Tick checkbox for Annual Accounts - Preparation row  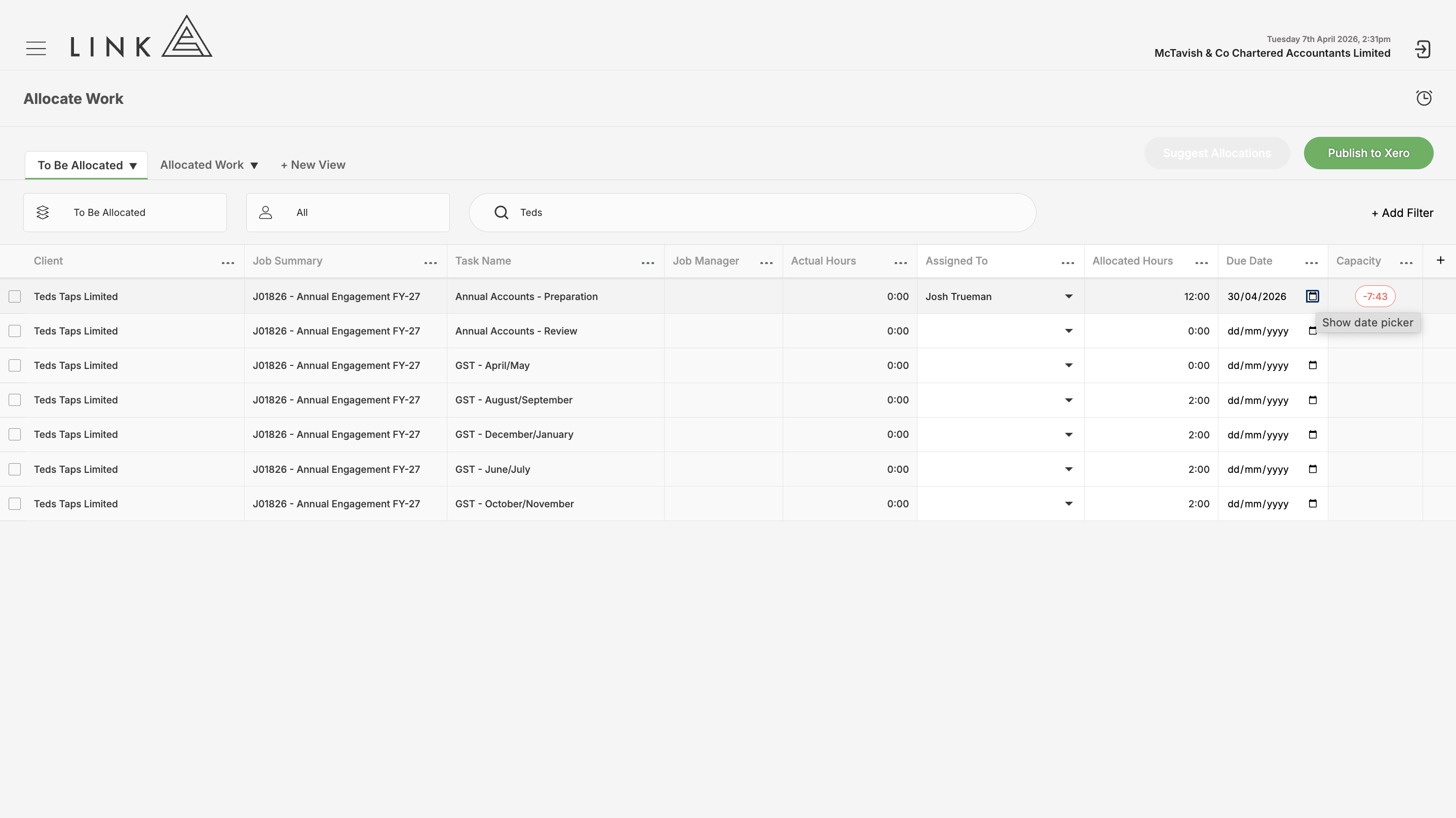click(15, 296)
